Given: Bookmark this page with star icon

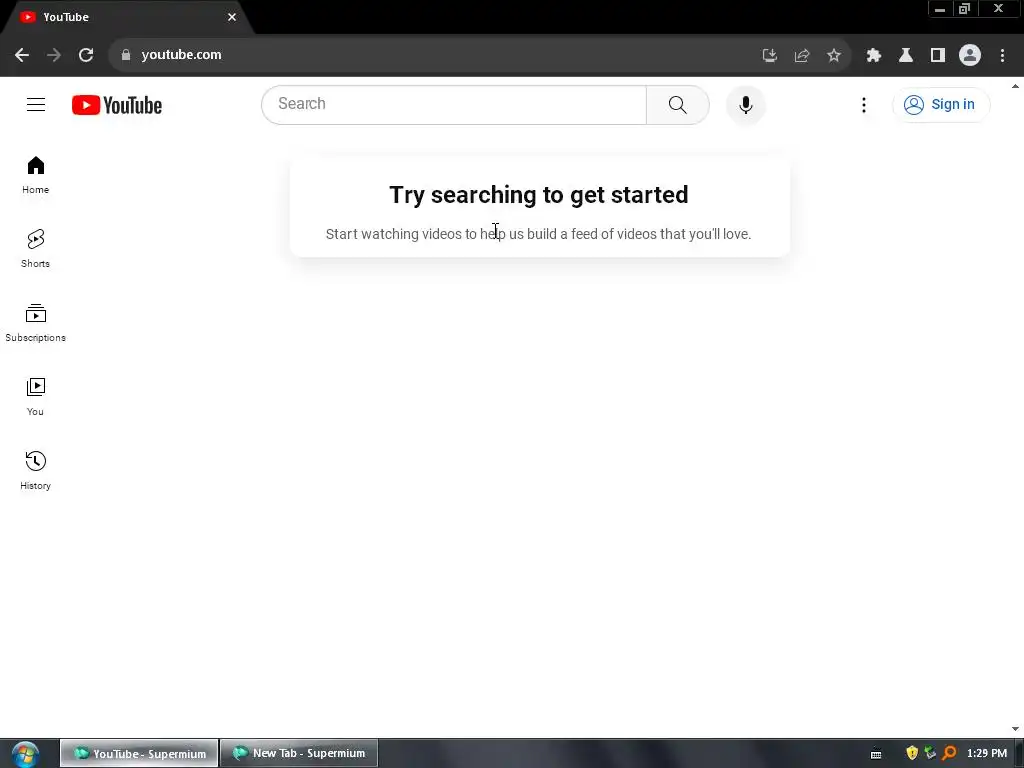Looking at the screenshot, I should [833, 55].
